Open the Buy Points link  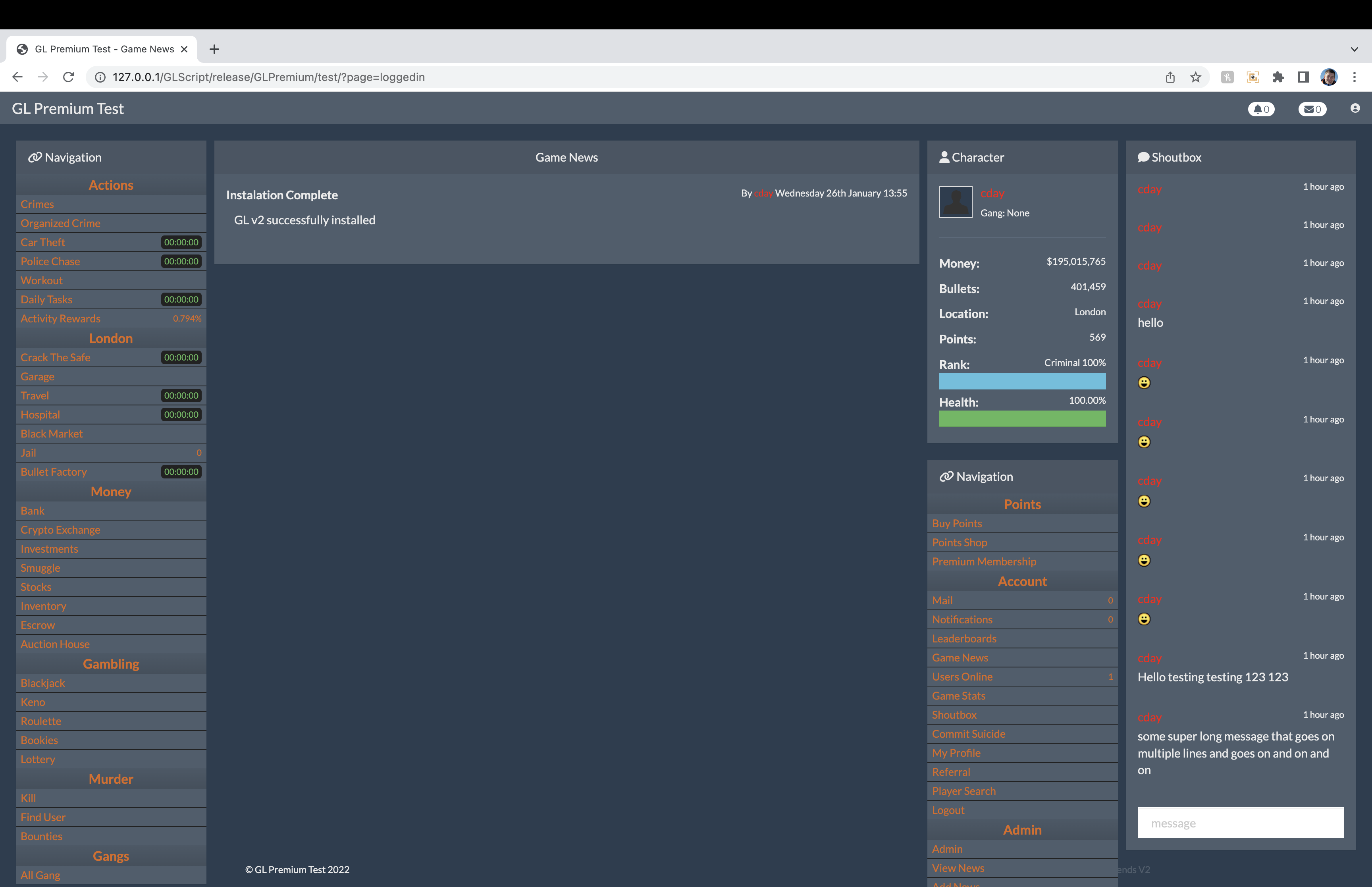pyautogui.click(x=957, y=523)
